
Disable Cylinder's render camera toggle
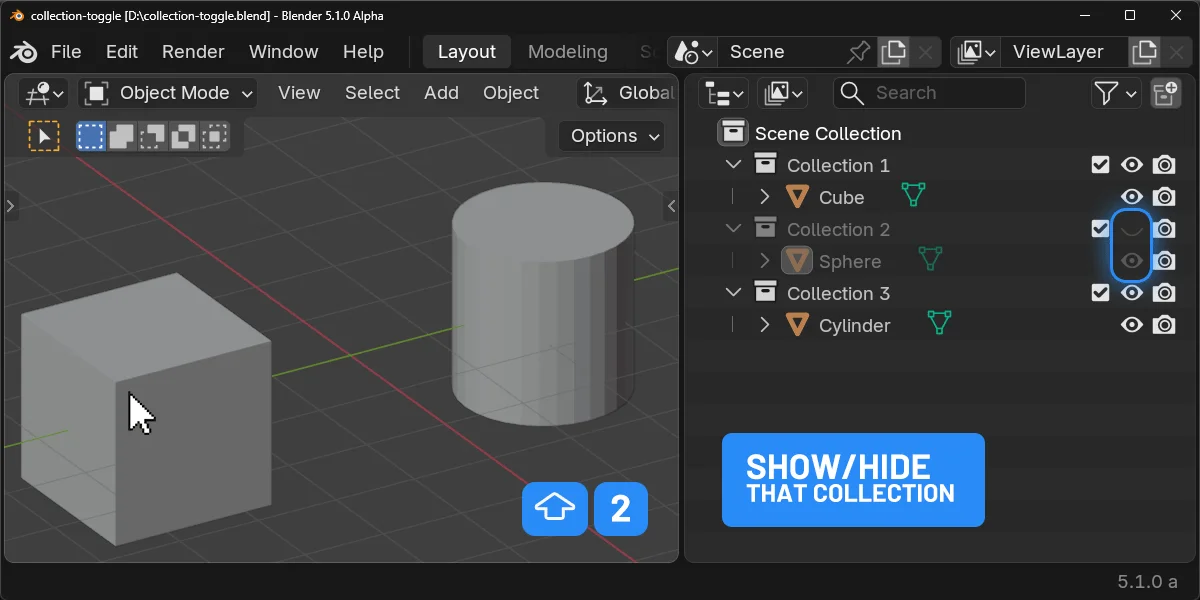pos(1164,324)
